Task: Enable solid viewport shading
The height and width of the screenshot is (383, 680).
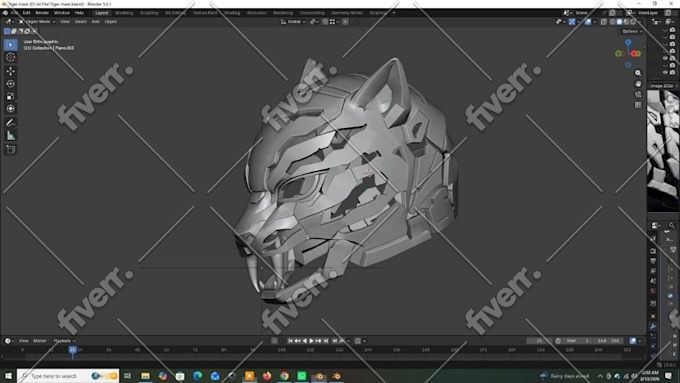Action: (619, 21)
